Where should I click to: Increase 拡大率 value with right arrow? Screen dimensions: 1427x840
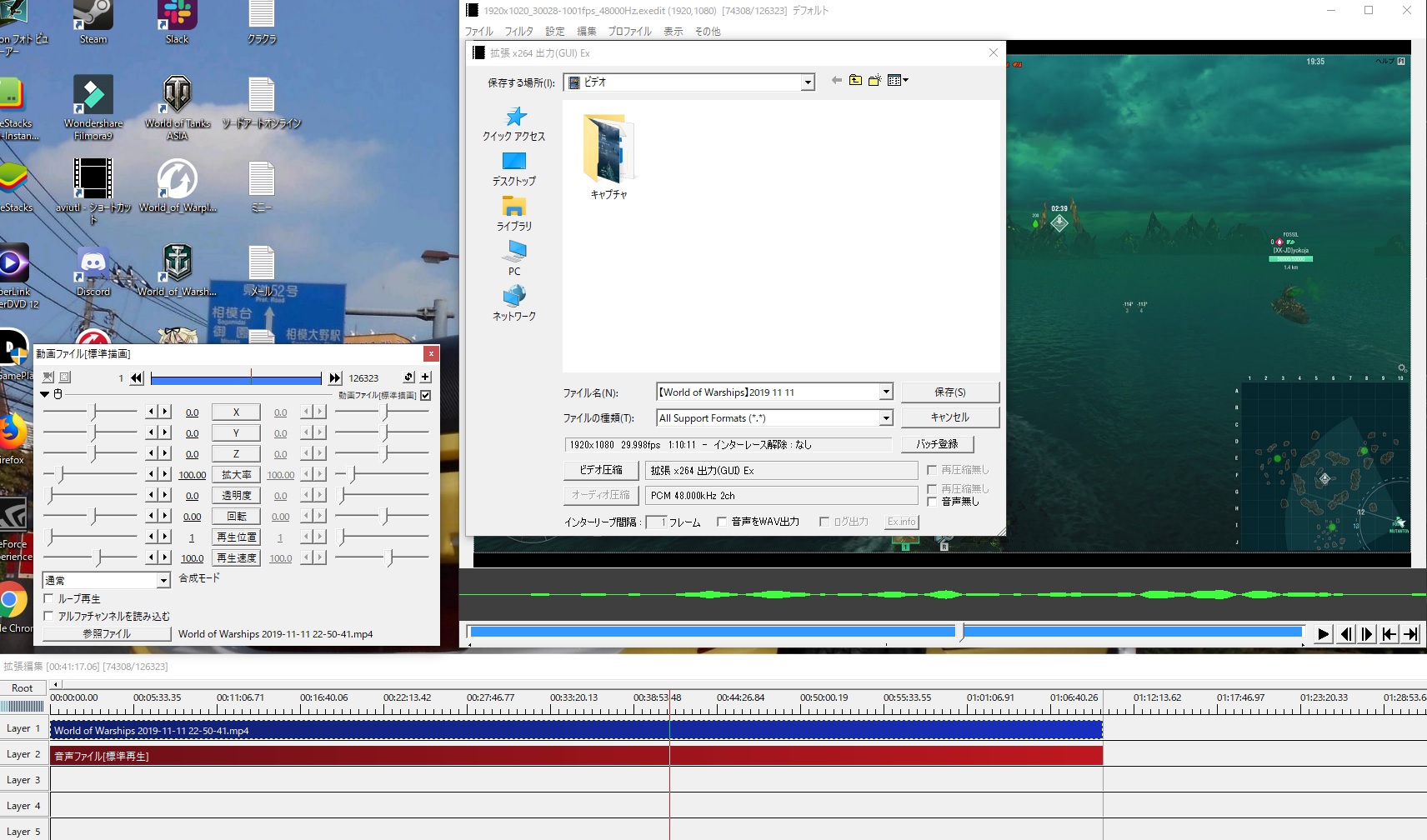tap(165, 474)
